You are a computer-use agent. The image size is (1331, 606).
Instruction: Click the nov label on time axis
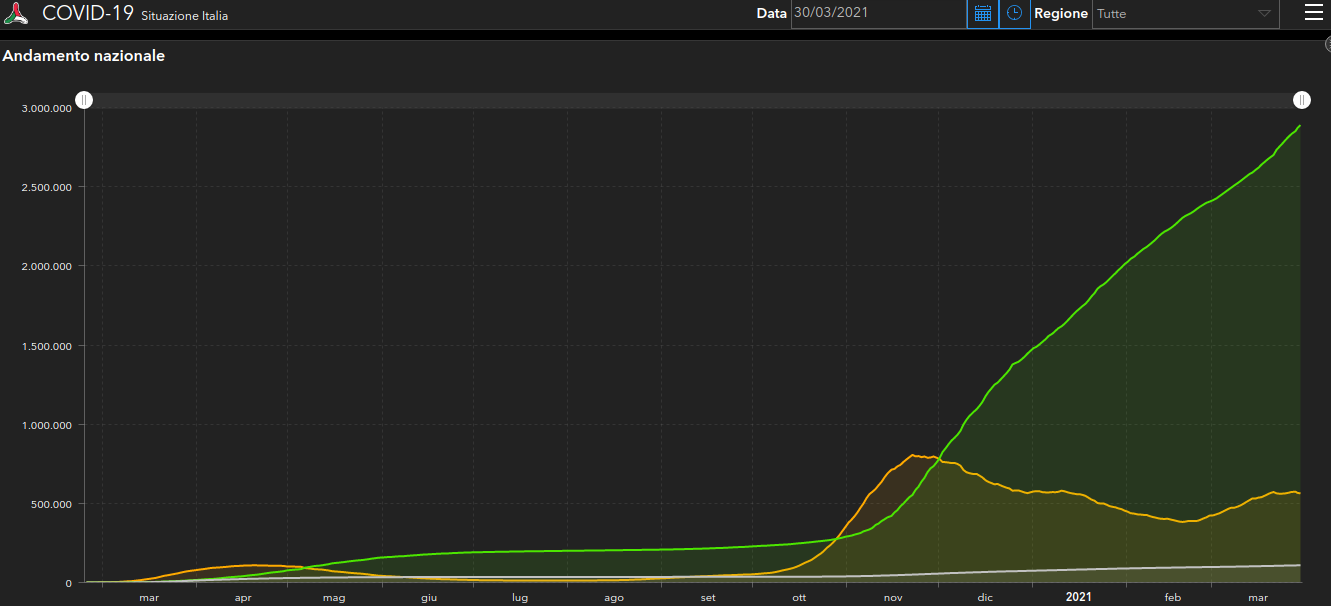coord(892,598)
